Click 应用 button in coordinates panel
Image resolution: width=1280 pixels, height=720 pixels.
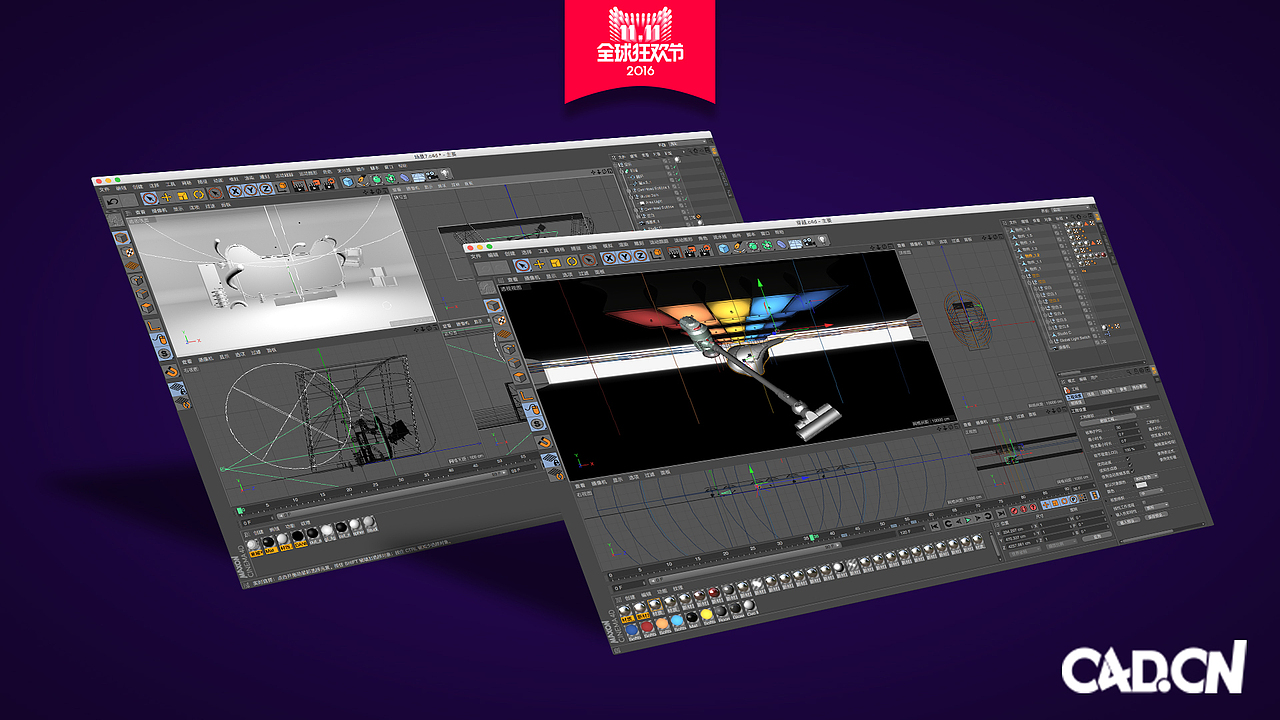(x=1097, y=536)
